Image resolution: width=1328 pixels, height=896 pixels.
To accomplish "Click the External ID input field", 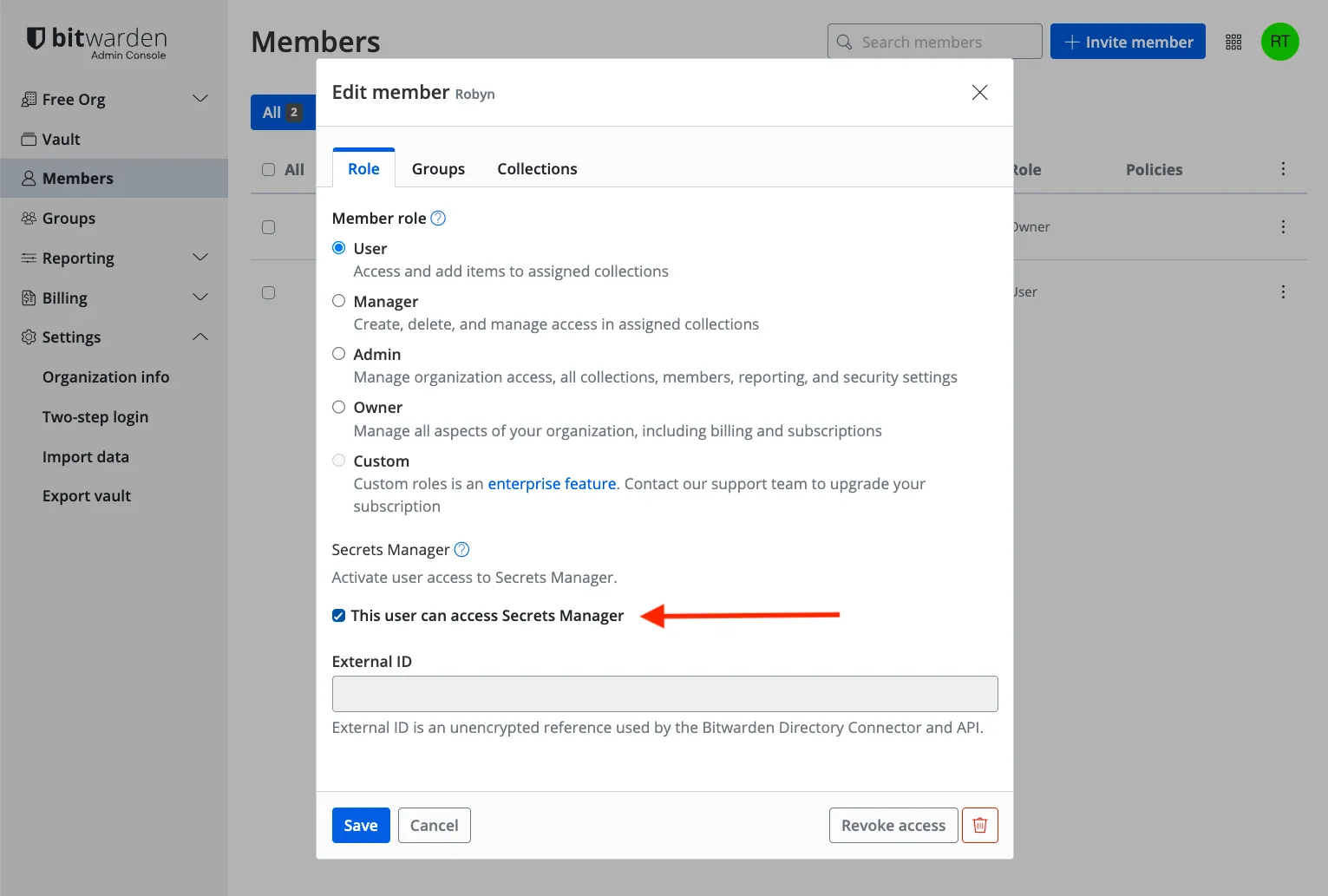I will 664,694.
